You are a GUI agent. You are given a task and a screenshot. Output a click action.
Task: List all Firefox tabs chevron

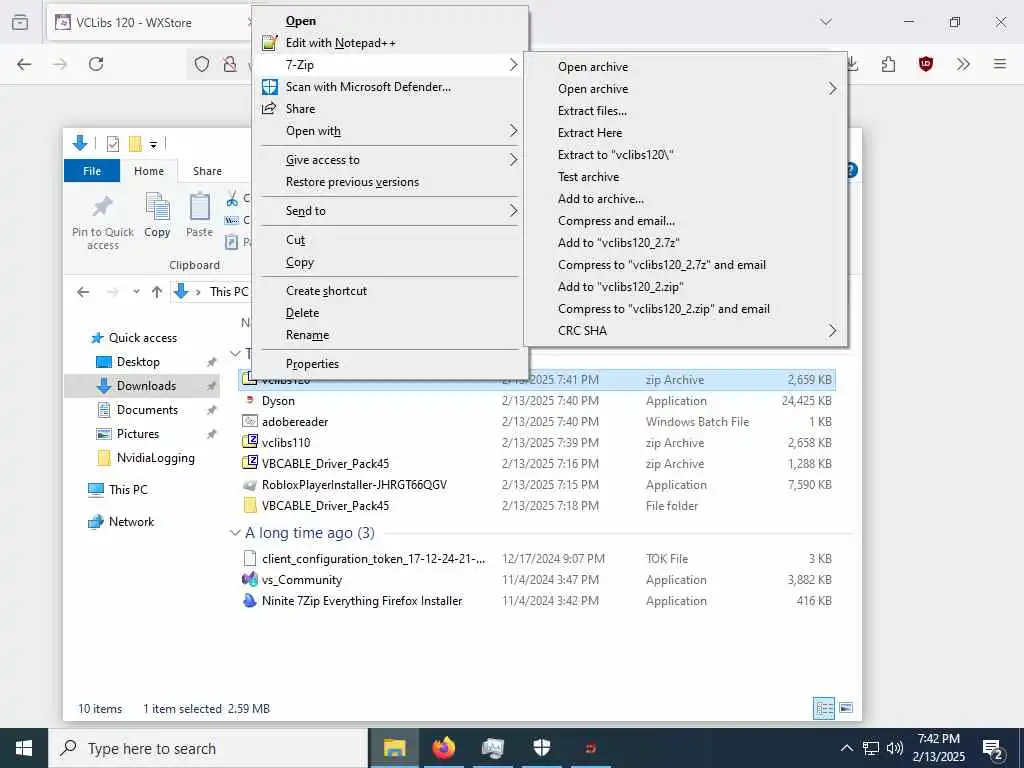[x=826, y=22]
